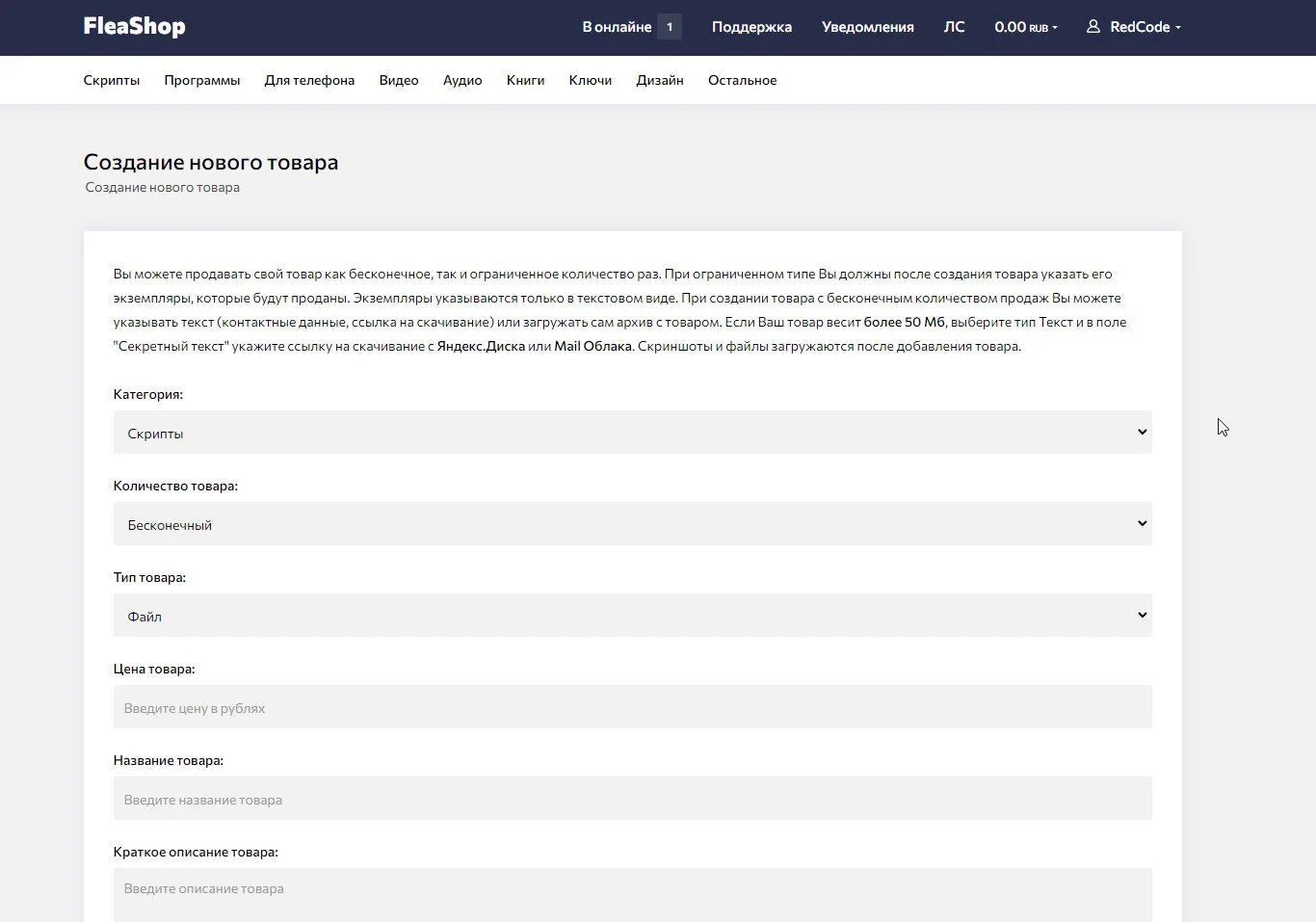The image size is (1316, 922).
Task: Click the bold text более 50 Мб
Action: [x=905, y=323]
